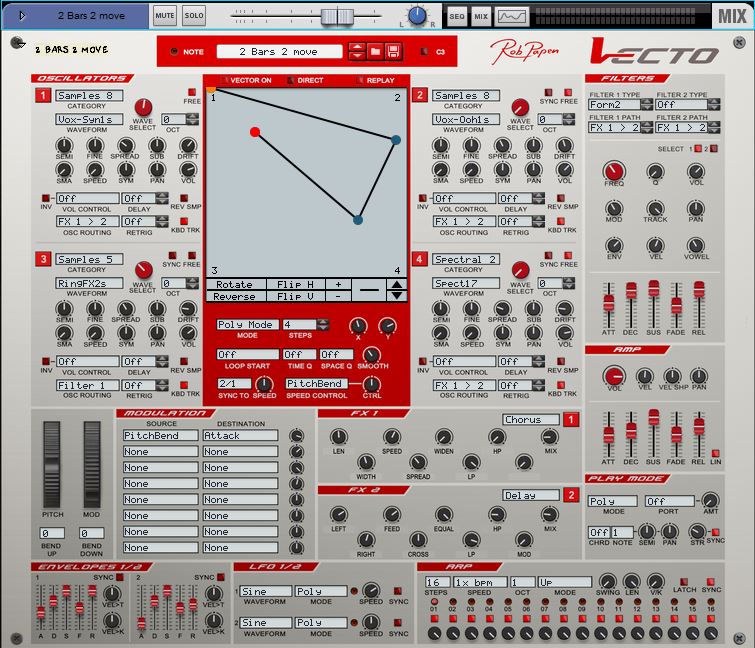Screen dimensions: 755x648
Task: Open FX 1 Chorus type dropdown
Action: tap(530, 419)
